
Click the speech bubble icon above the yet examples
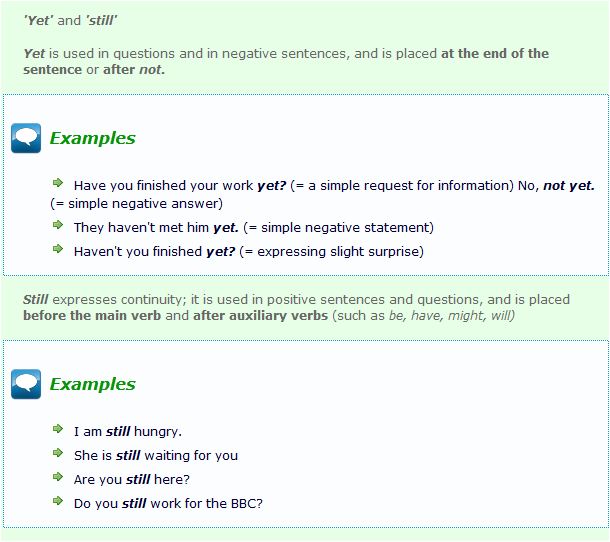point(26,139)
